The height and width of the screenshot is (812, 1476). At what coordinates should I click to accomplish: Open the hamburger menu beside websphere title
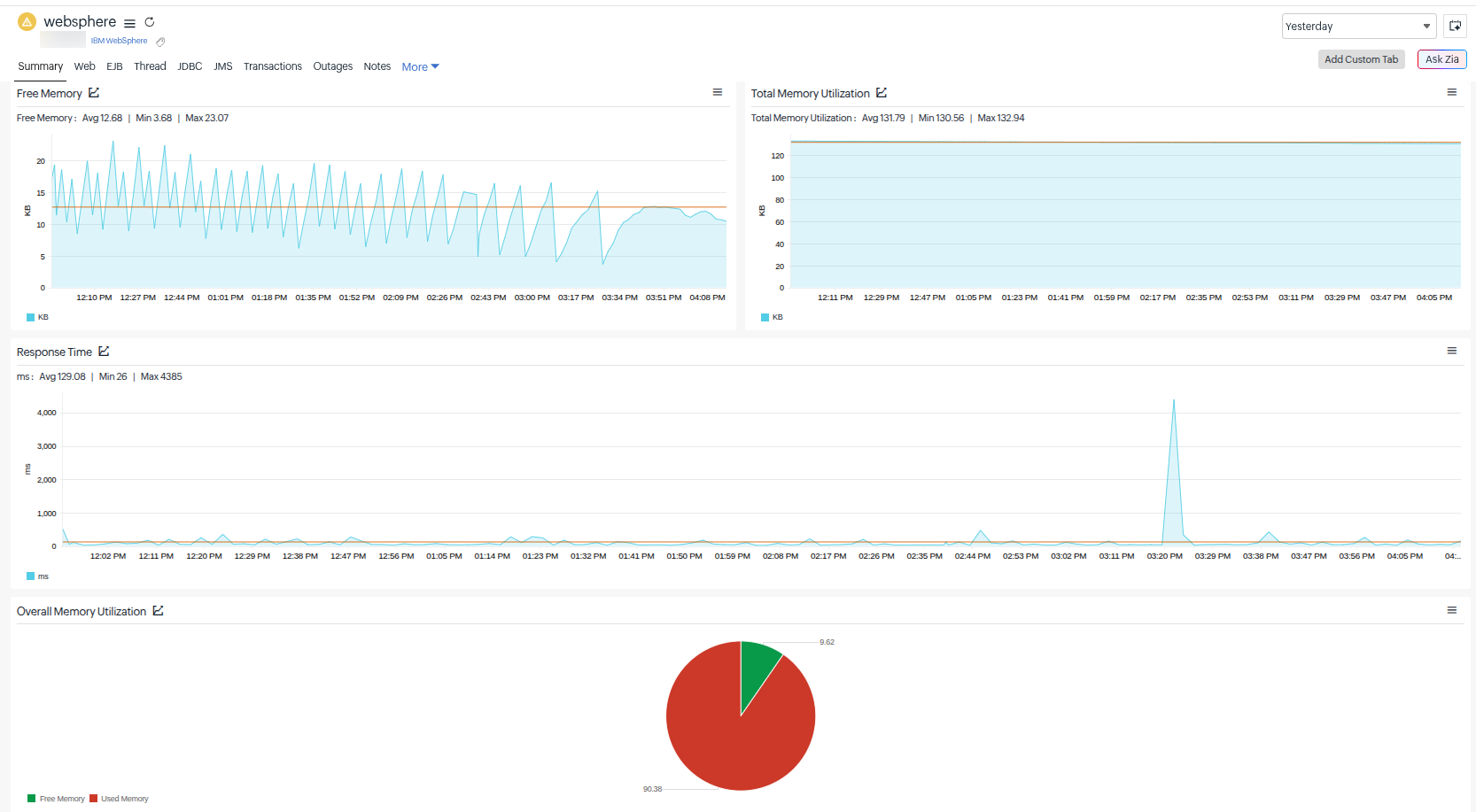(x=129, y=23)
